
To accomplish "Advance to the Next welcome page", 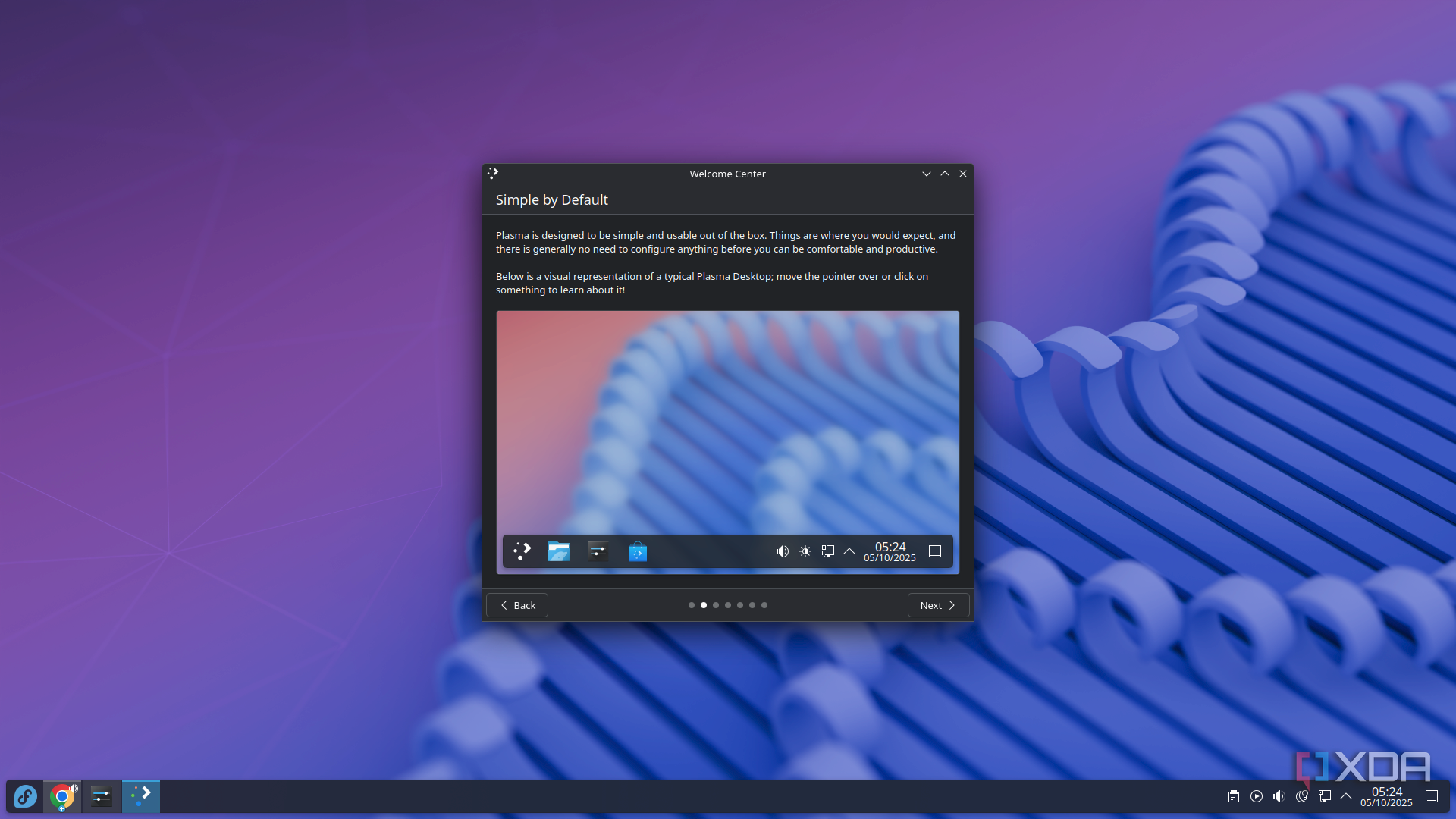I will click(x=939, y=605).
